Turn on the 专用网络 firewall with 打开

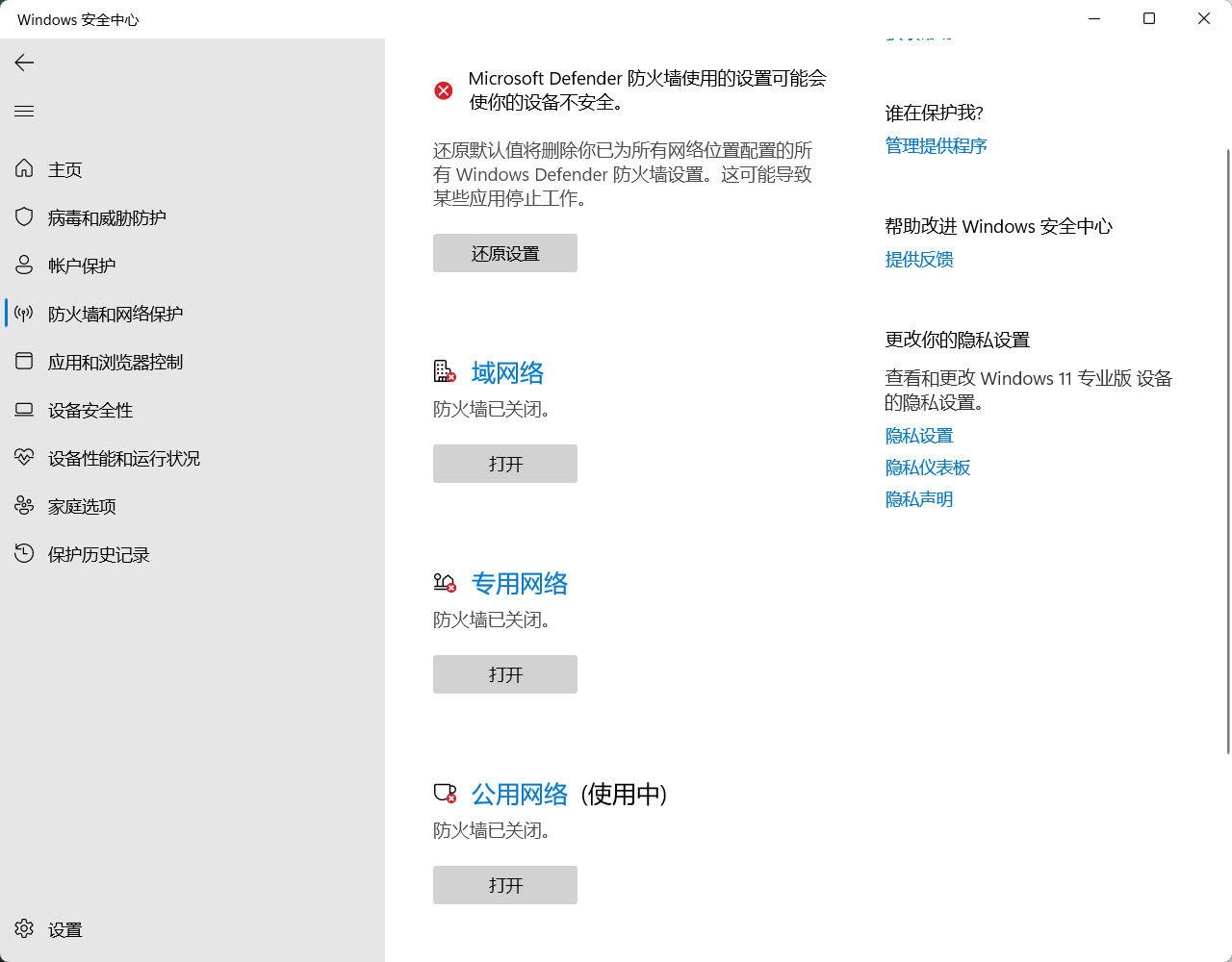click(505, 674)
